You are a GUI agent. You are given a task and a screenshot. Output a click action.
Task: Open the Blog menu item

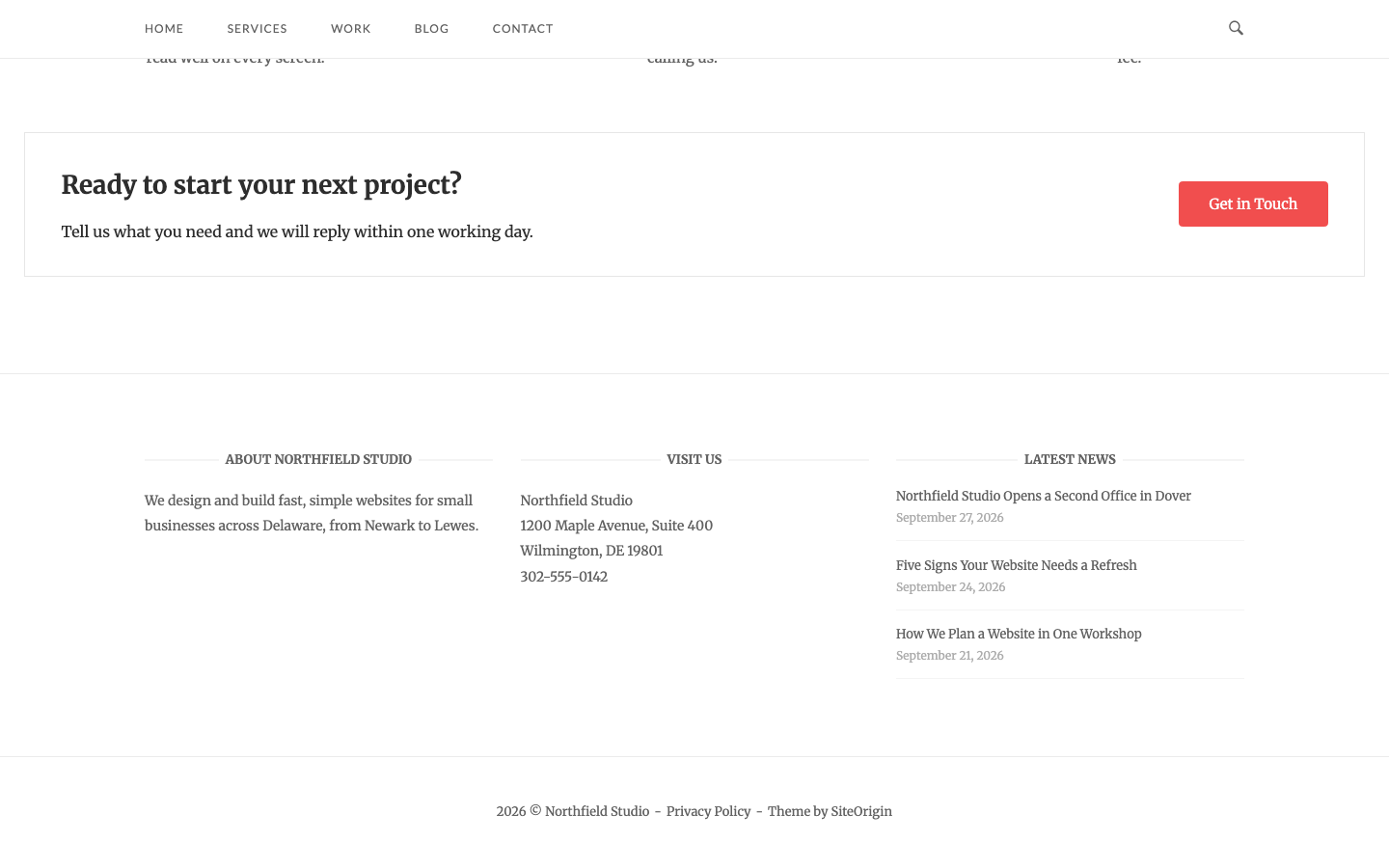click(432, 29)
